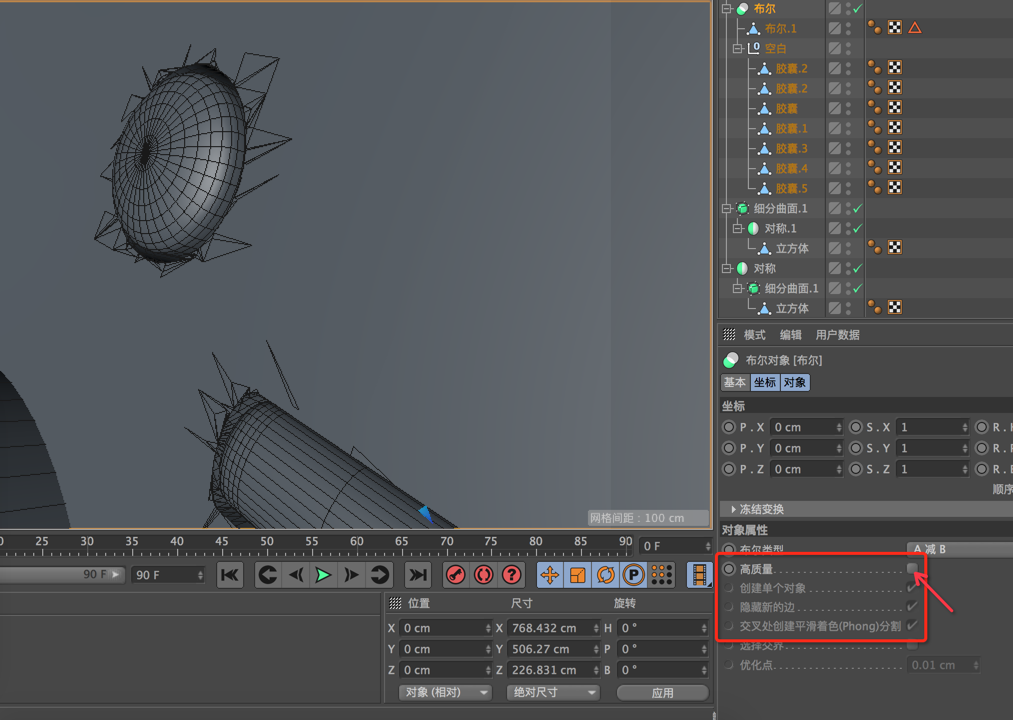Screen dimensions: 1013x720
Task: Open the 绝对尺寸 dropdown
Action: (x=553, y=692)
